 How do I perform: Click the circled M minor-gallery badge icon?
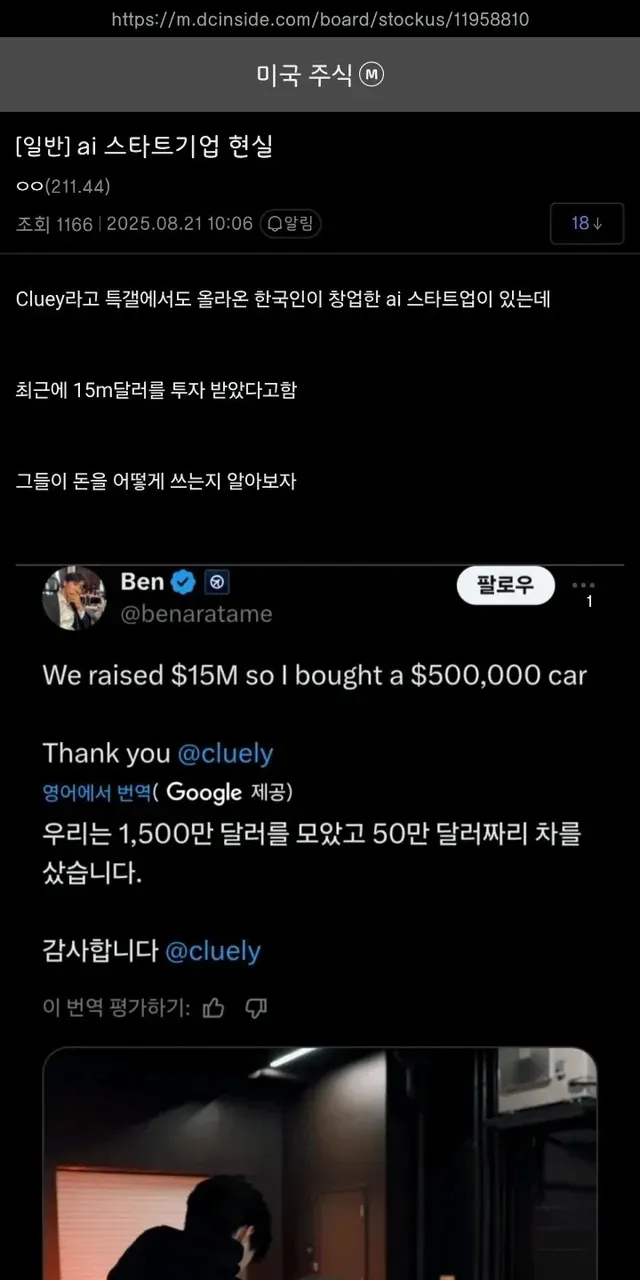371,75
